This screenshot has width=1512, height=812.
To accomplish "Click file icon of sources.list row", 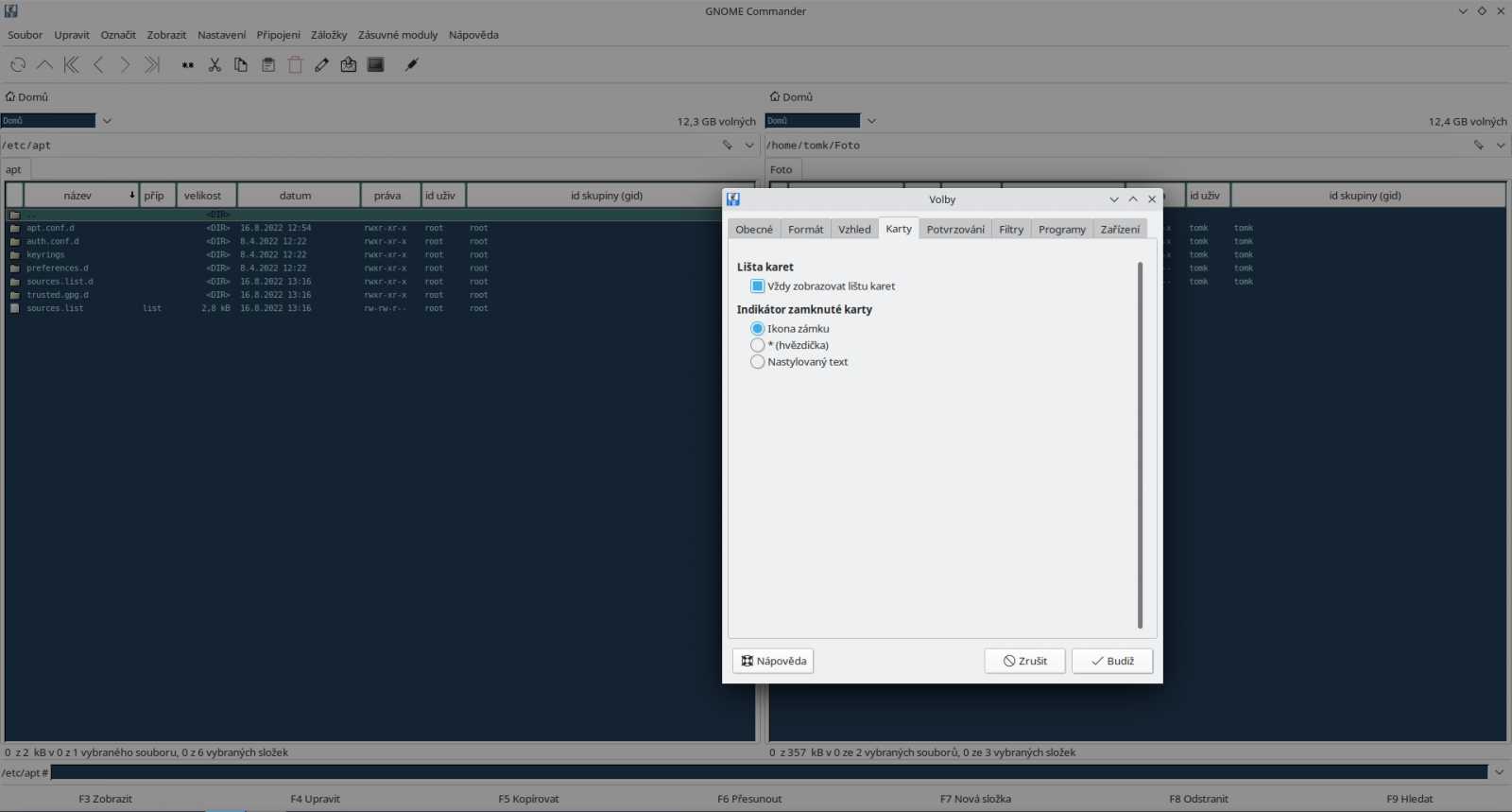I will [14, 308].
